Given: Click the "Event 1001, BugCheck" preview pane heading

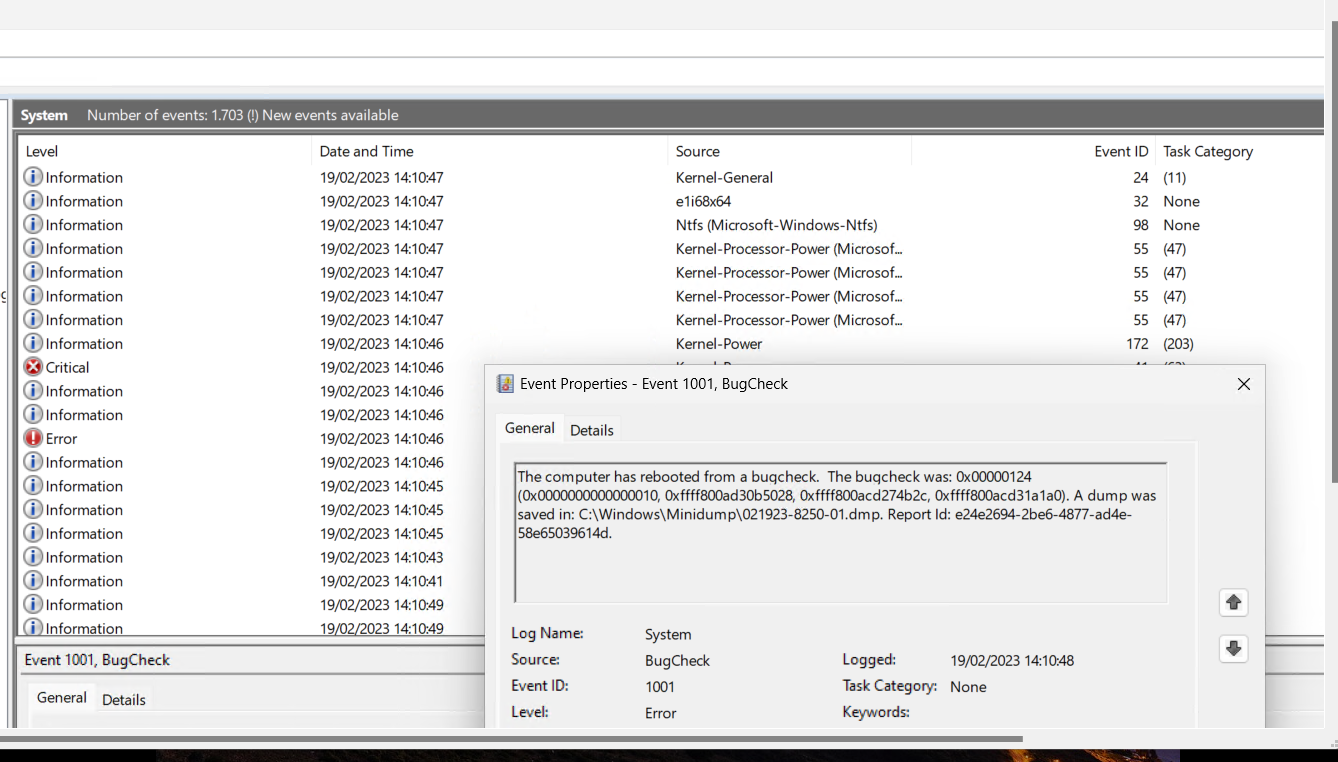Looking at the screenshot, I should pyautogui.click(x=97, y=660).
